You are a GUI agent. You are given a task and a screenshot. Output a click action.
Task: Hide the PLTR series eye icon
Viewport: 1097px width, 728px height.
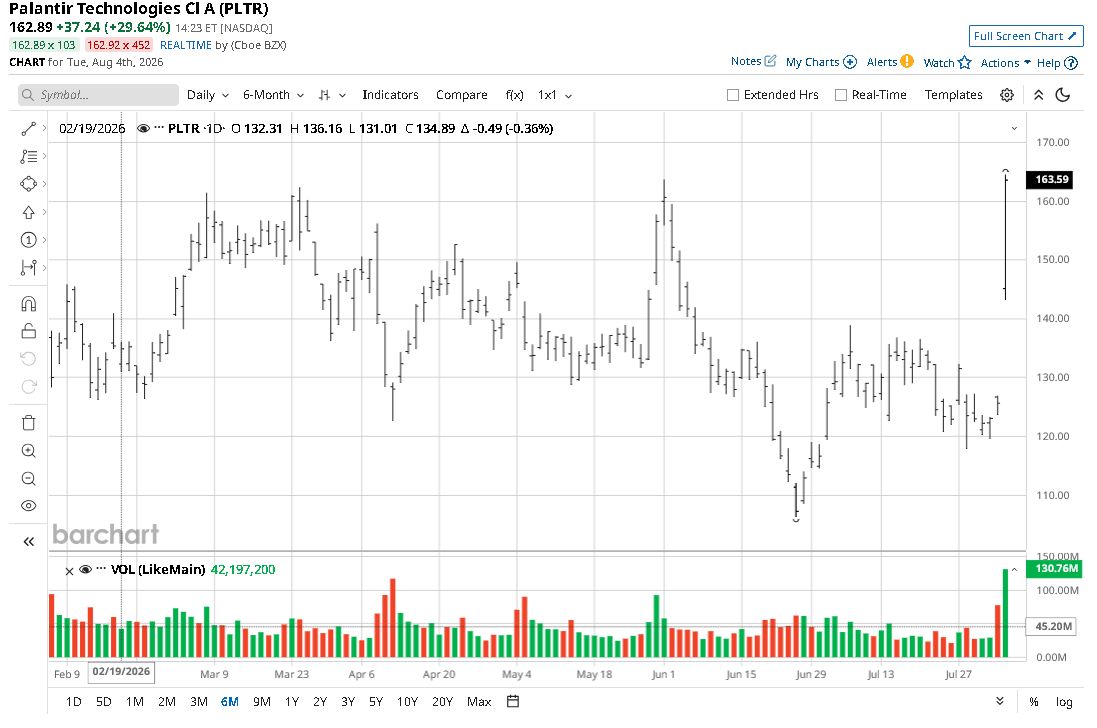[x=143, y=129]
